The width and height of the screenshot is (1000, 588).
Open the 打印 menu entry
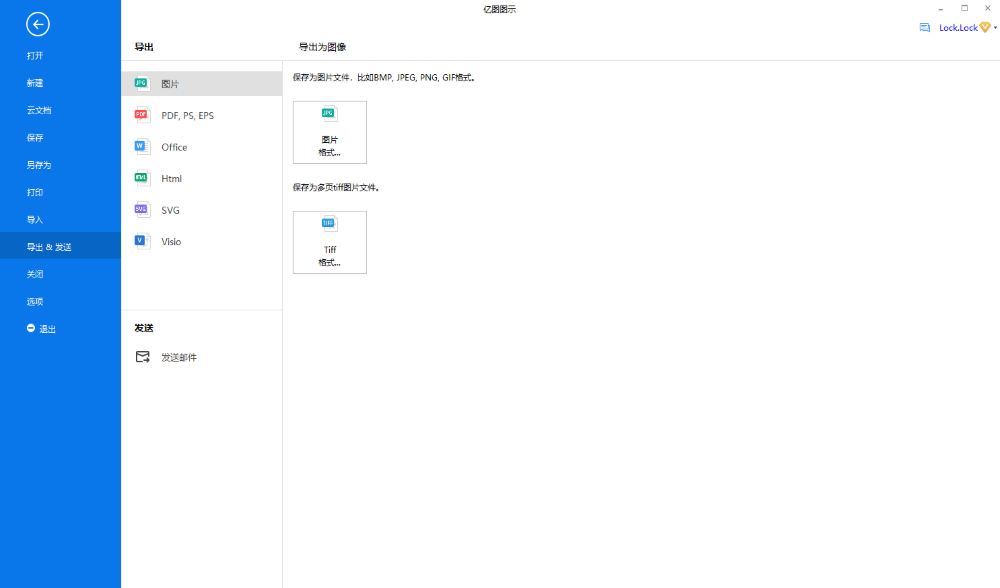35,192
